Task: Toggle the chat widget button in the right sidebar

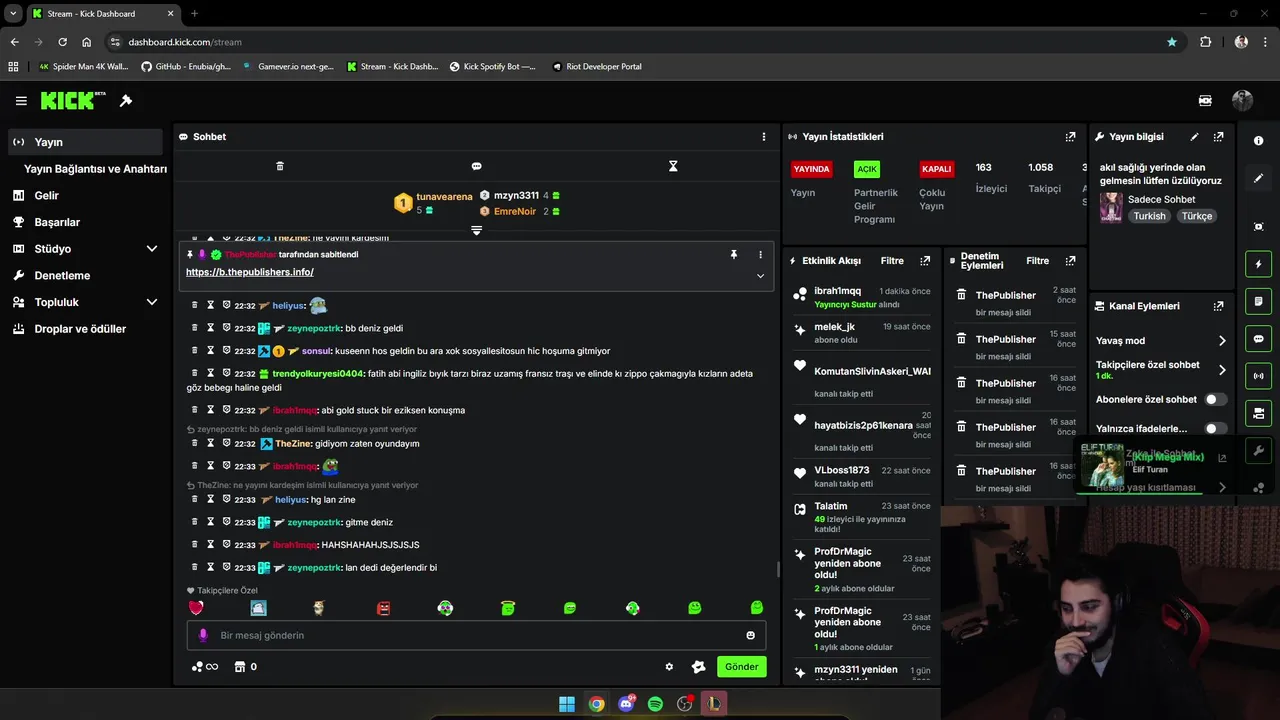Action: tap(1259, 339)
